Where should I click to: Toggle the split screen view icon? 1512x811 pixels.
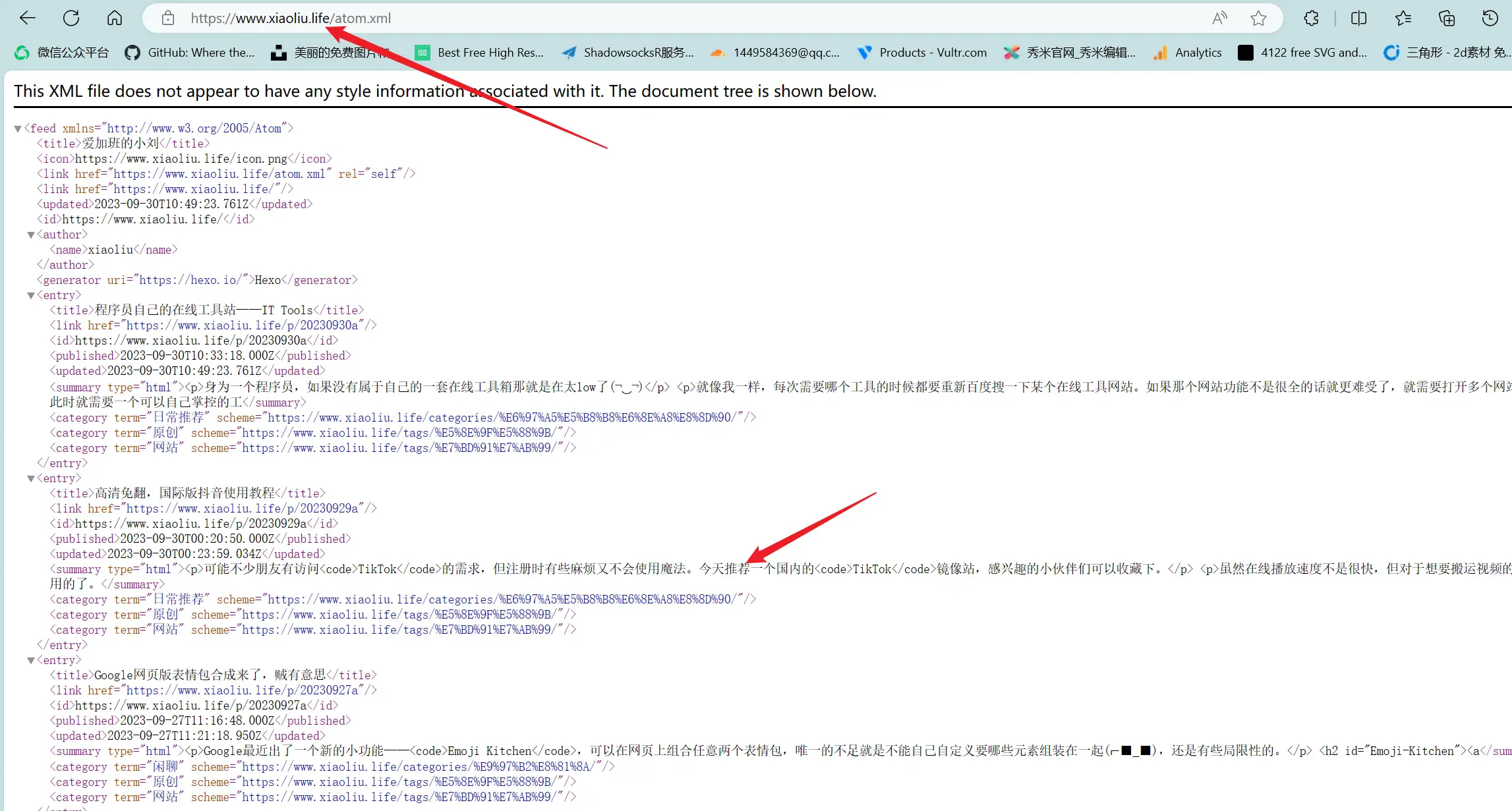pyautogui.click(x=1358, y=18)
